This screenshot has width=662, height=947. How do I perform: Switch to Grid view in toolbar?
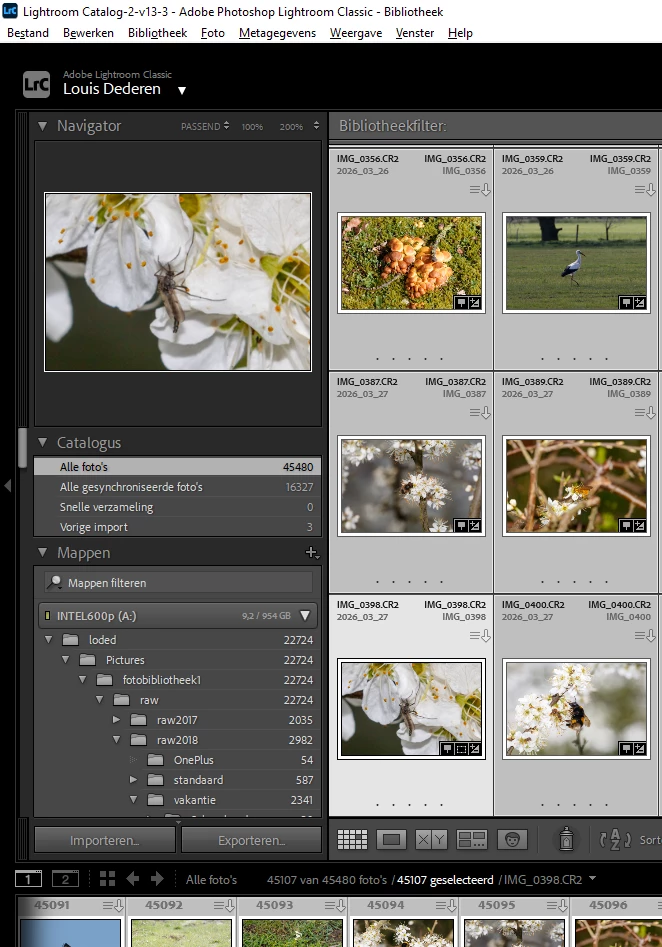click(352, 839)
